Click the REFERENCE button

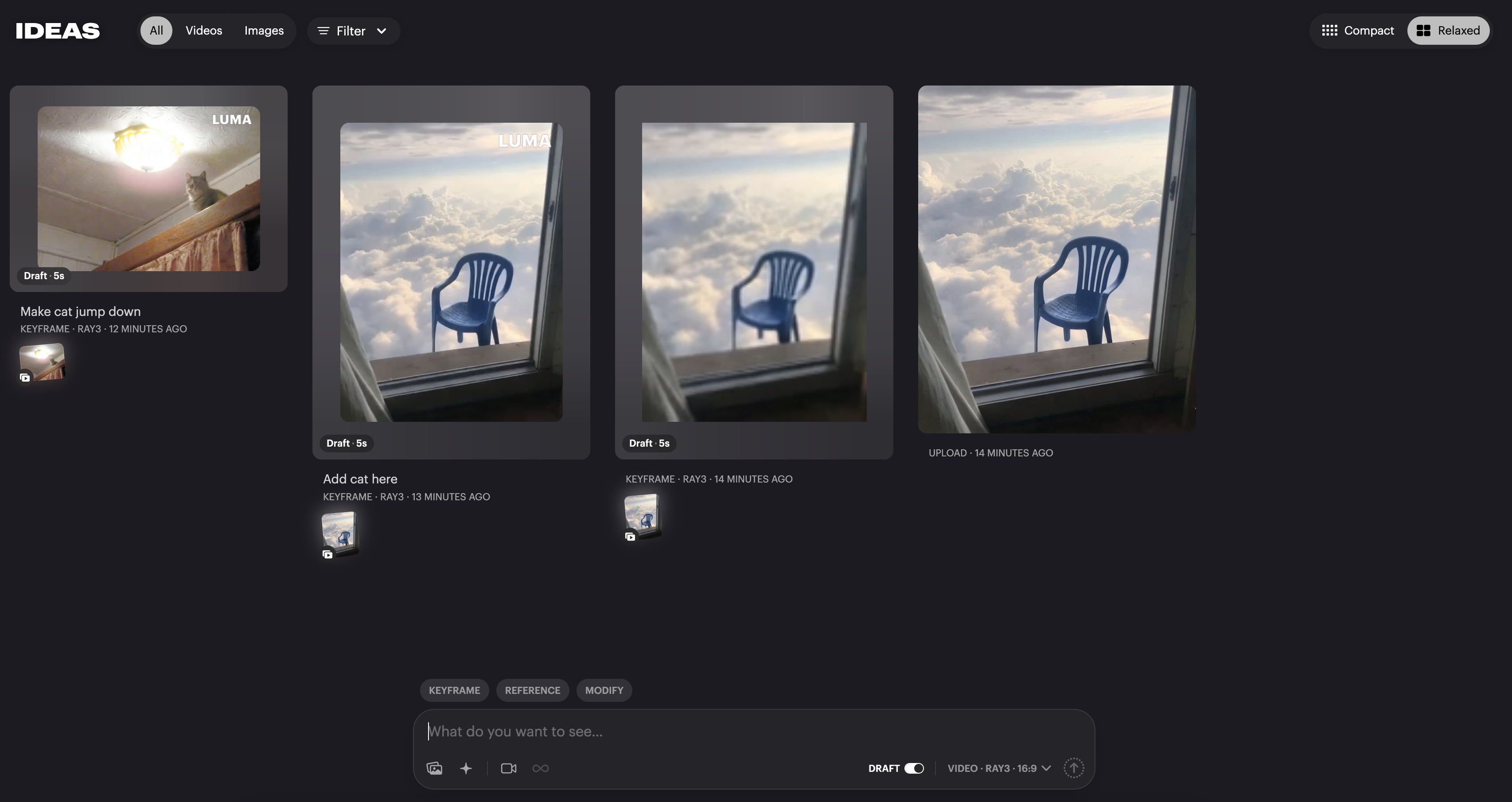[532, 690]
